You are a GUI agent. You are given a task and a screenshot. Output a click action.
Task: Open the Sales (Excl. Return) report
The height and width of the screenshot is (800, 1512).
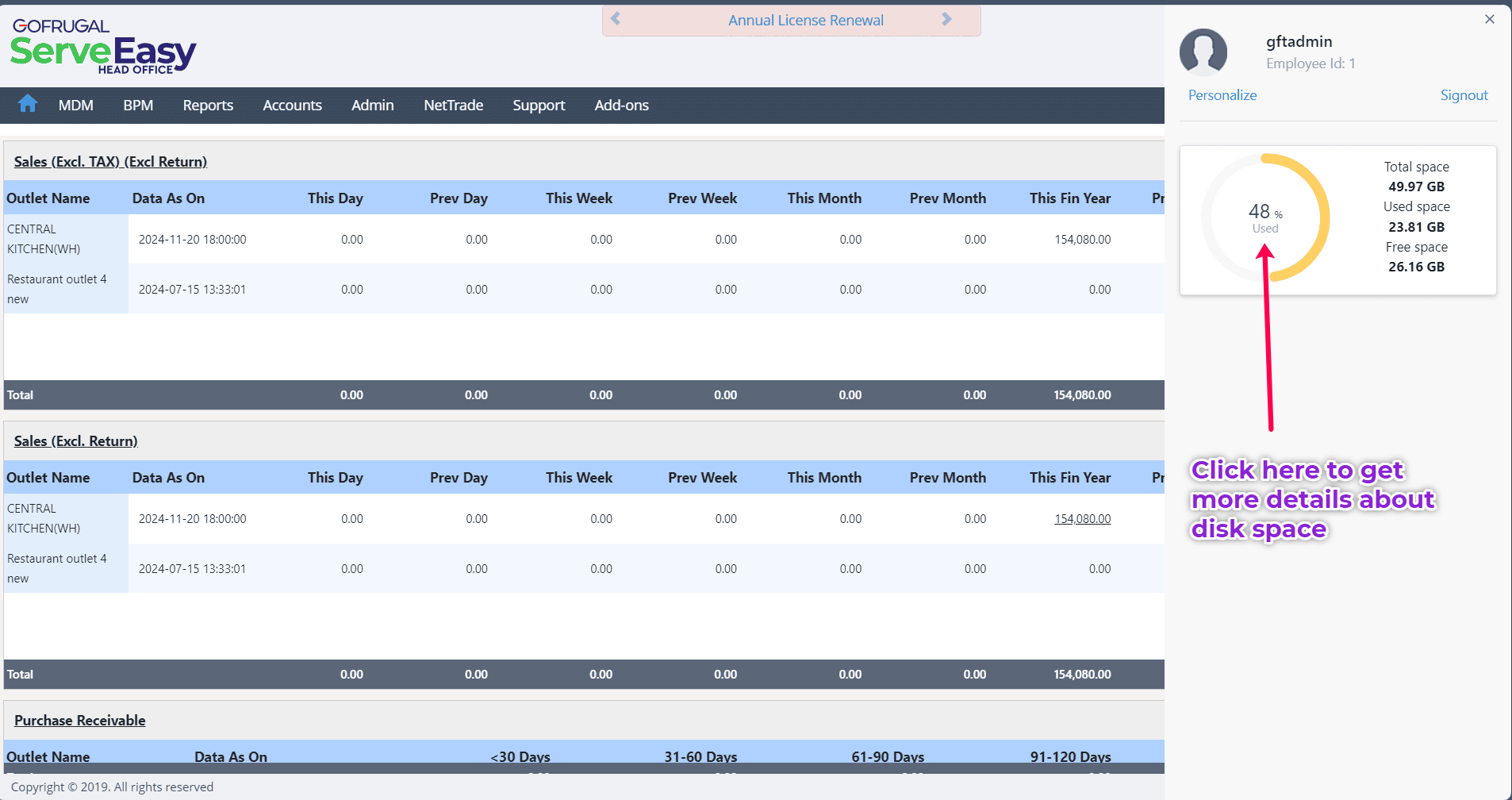pos(76,441)
